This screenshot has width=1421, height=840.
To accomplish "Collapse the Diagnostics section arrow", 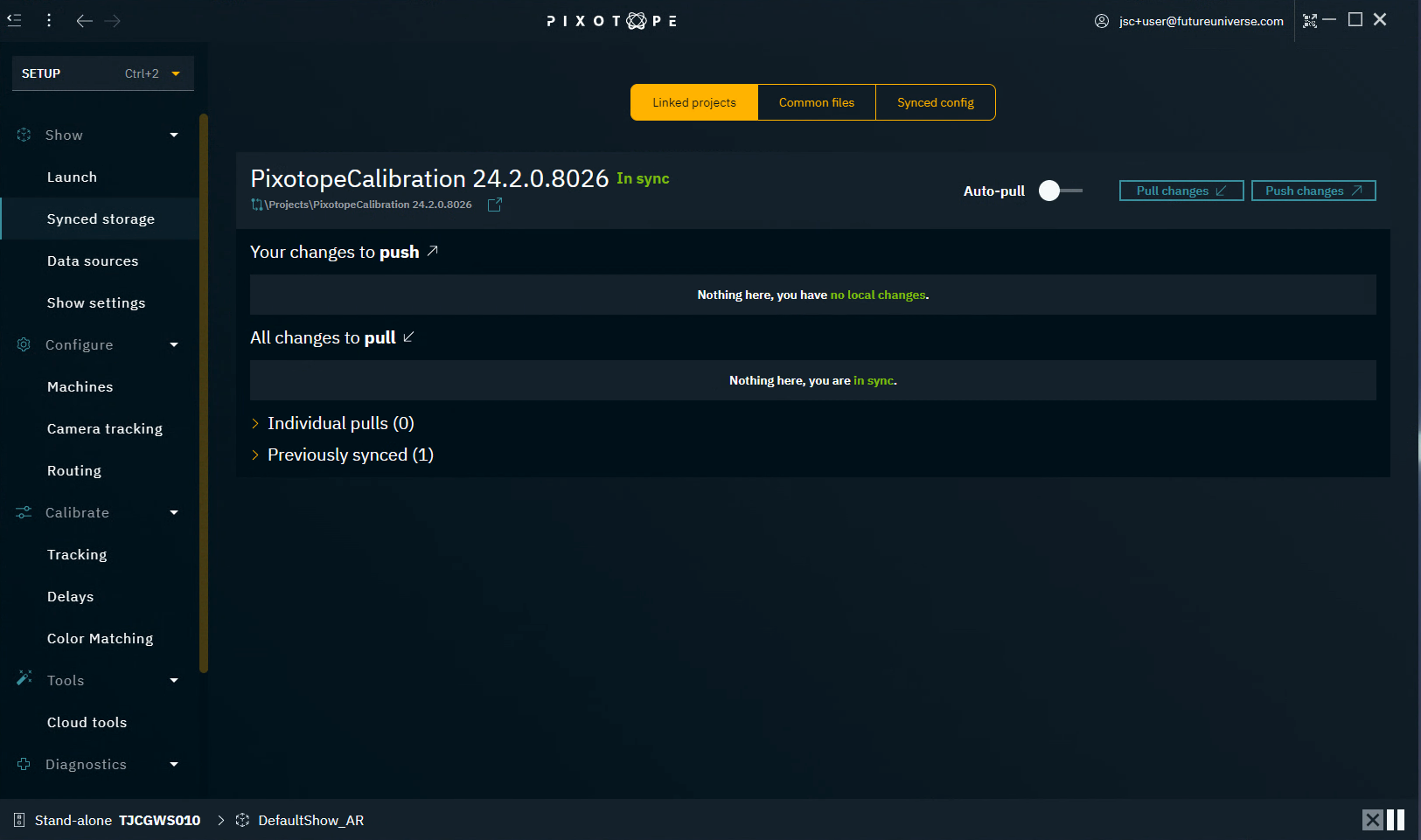I will point(174,764).
